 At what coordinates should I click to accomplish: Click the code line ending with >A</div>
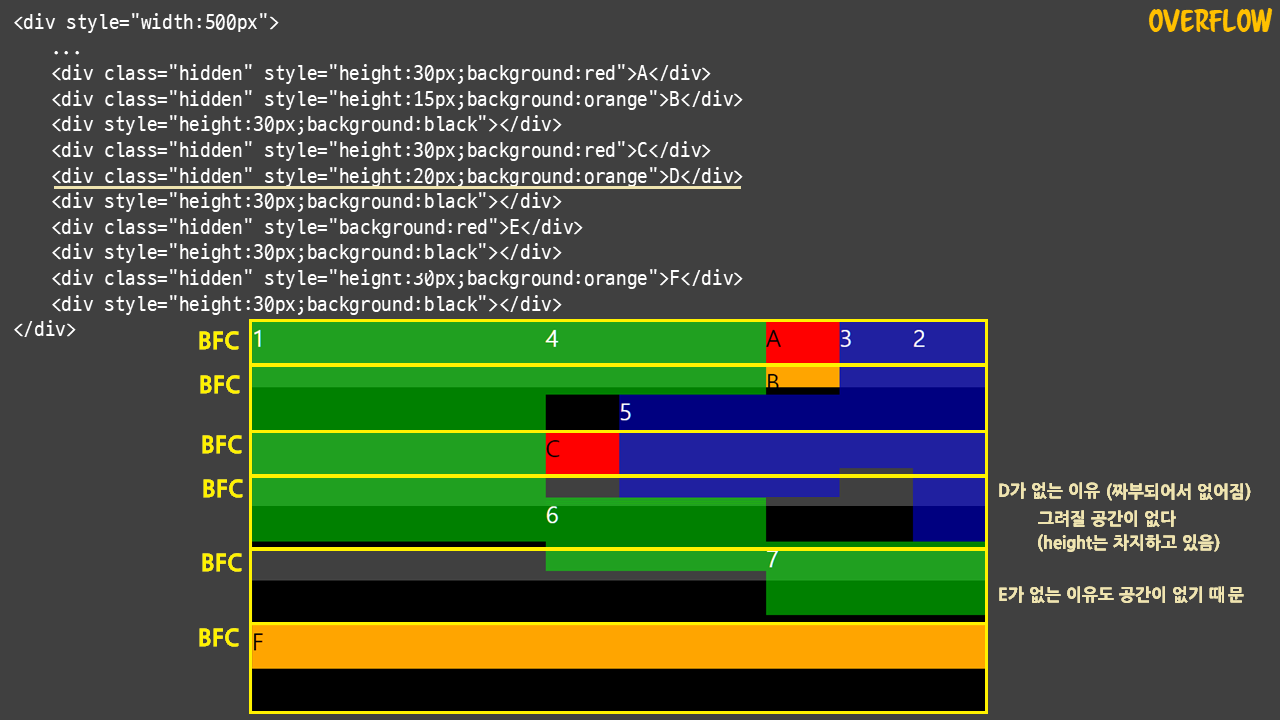tap(381, 73)
